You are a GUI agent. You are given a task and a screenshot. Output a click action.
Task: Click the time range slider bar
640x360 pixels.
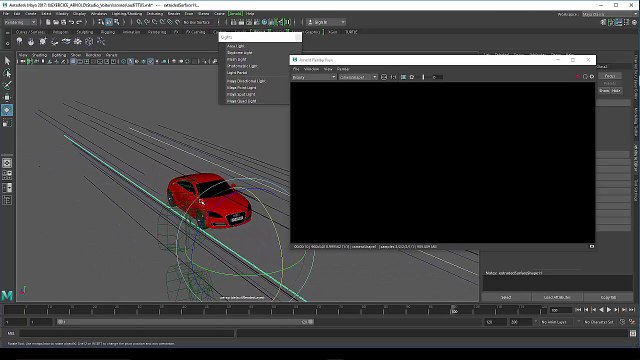coord(186,322)
